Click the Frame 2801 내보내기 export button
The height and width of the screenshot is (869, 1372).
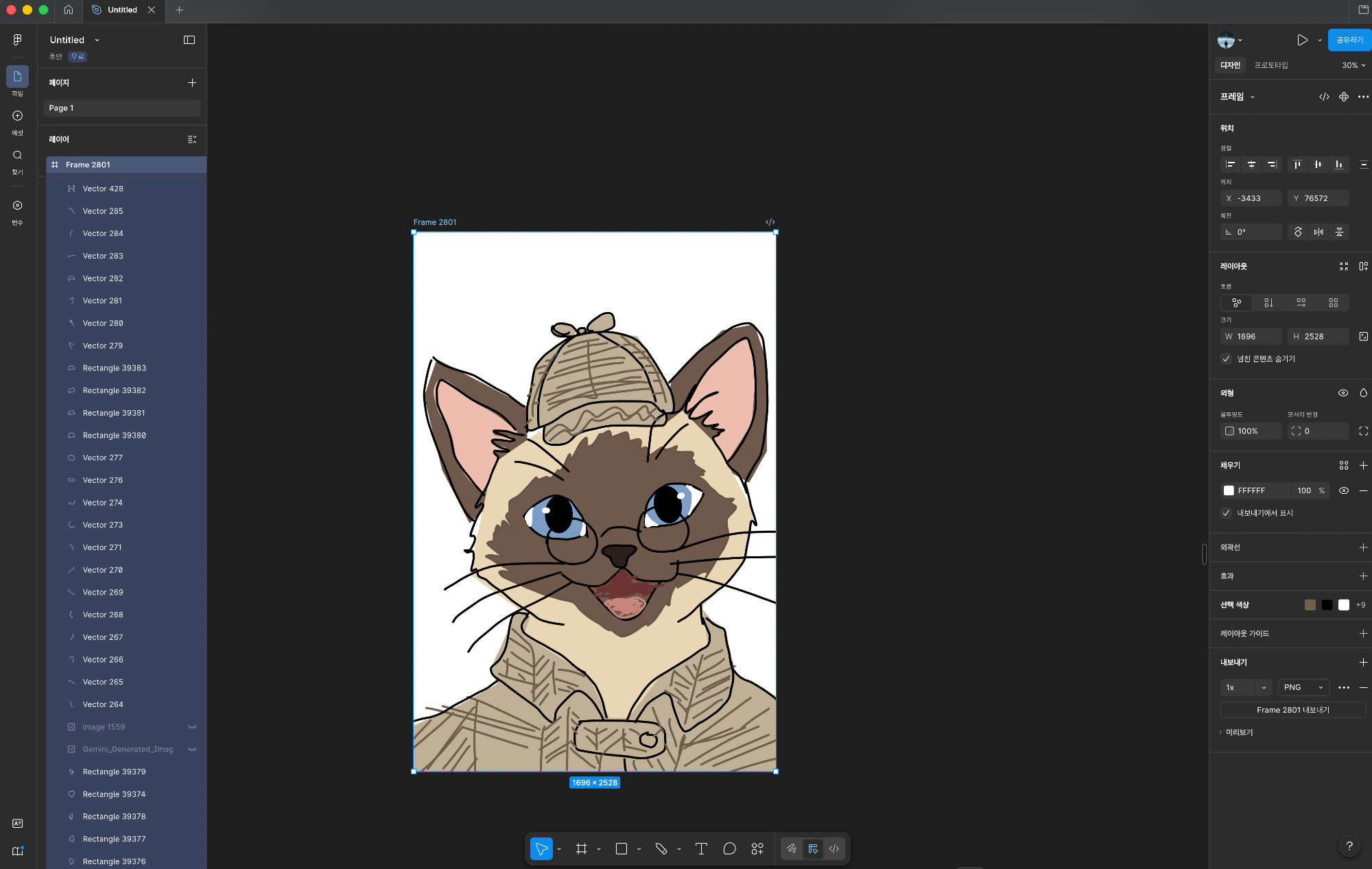pyautogui.click(x=1292, y=710)
